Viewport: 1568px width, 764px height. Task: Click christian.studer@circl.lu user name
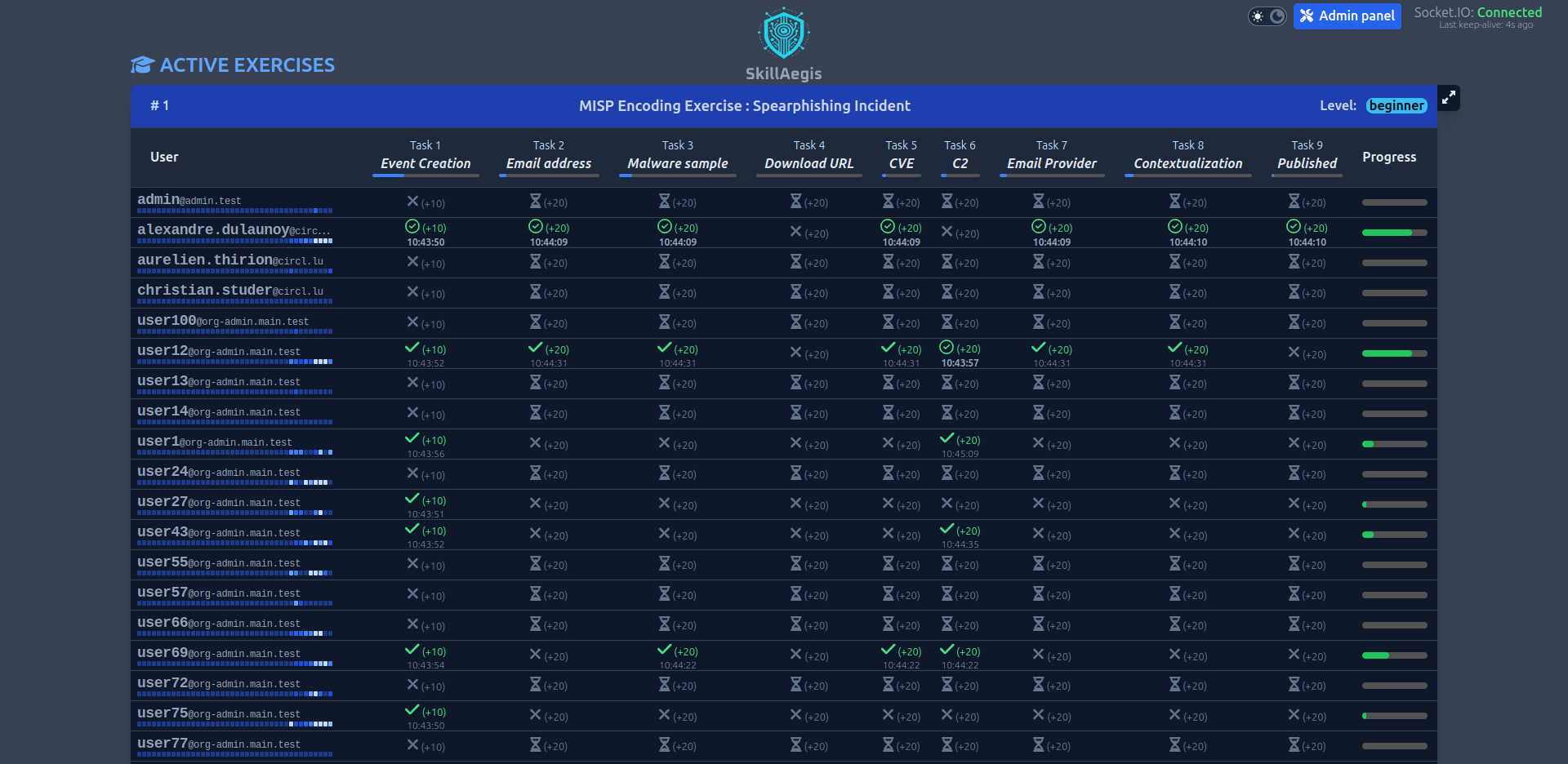click(x=230, y=290)
